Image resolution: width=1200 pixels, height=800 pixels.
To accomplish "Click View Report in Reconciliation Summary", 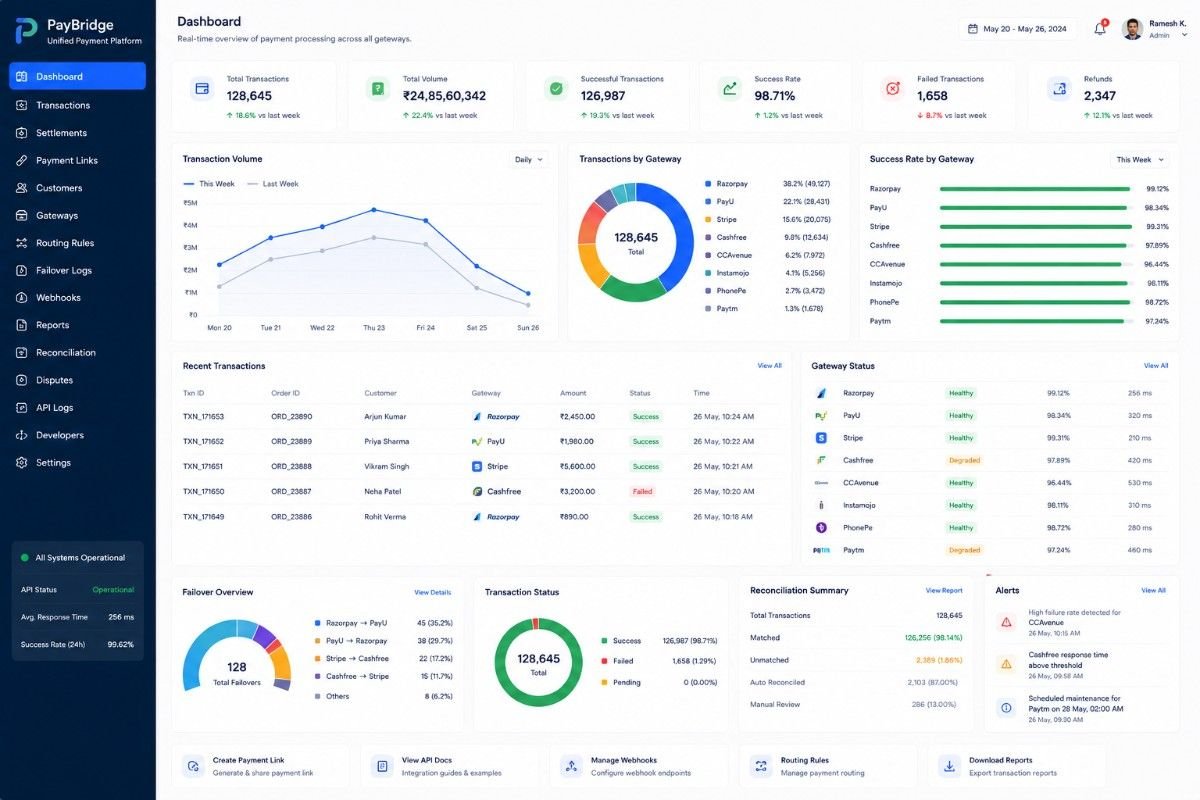I will [944, 591].
